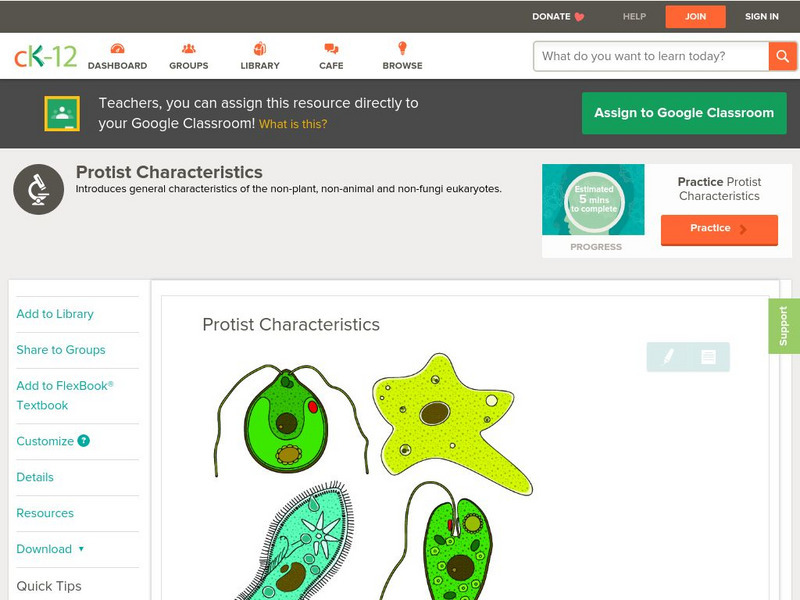Click the orange search magnifier button
This screenshot has height=600, width=800.
coord(782,56)
